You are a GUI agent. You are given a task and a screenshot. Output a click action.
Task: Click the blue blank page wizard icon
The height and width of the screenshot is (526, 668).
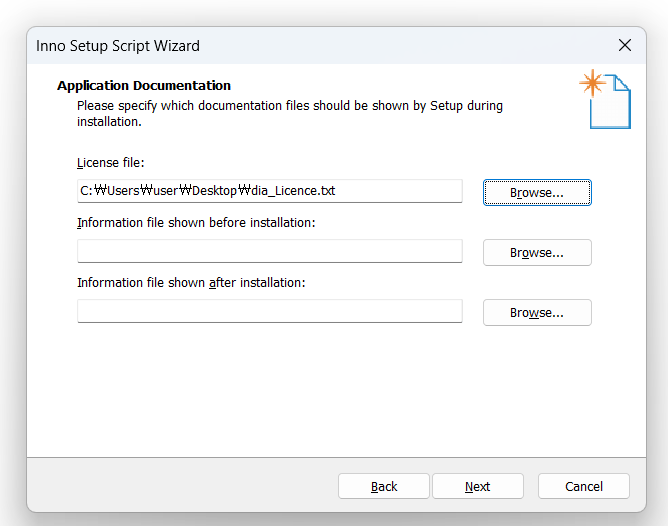610,102
